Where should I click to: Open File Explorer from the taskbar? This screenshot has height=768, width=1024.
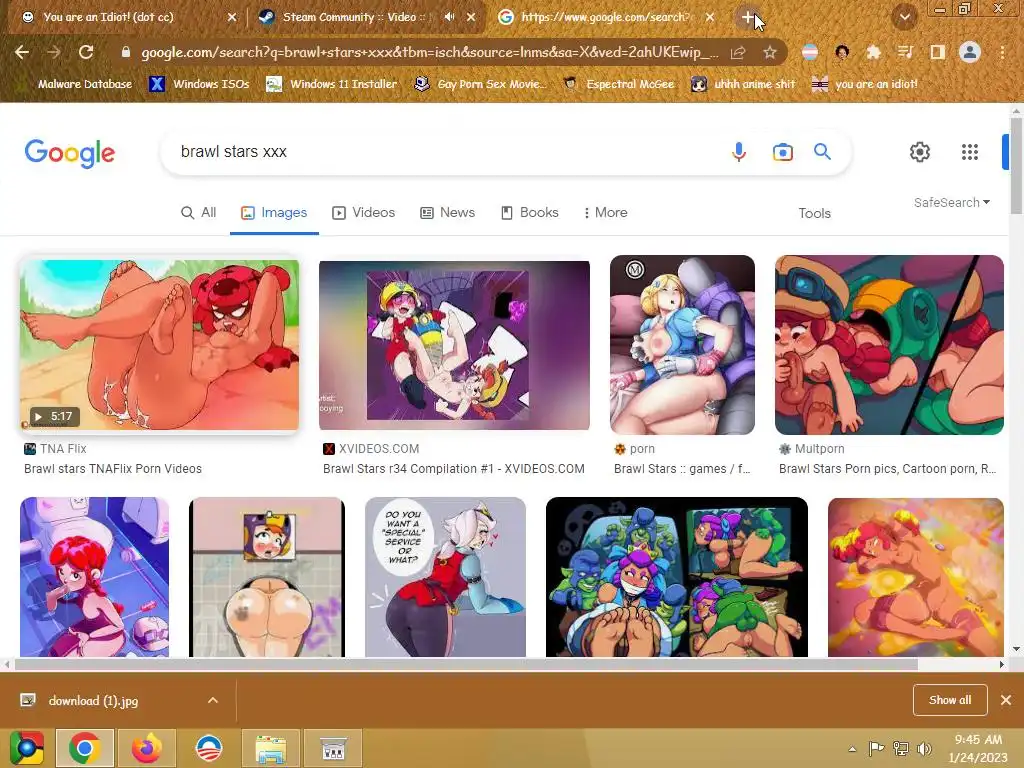pos(270,748)
